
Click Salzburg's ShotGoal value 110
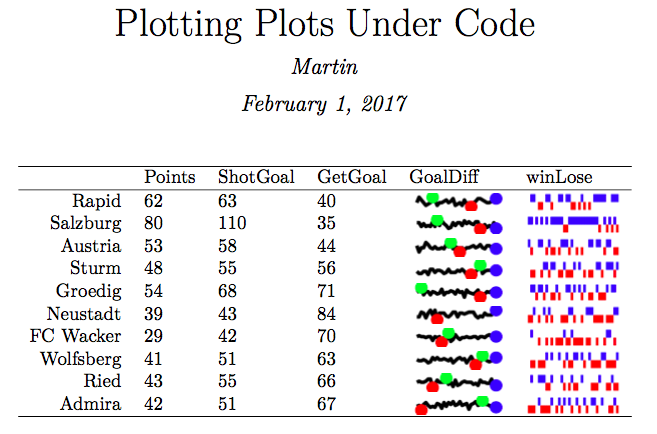tap(232, 223)
